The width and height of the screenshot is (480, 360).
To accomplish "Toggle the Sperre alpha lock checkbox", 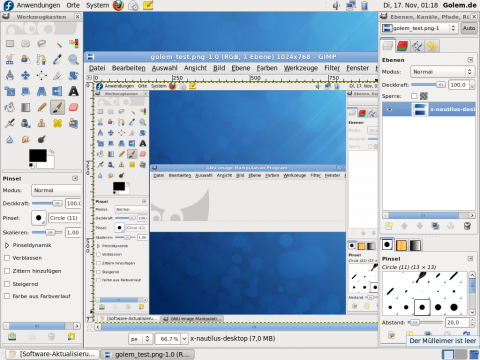I will coord(414,96).
